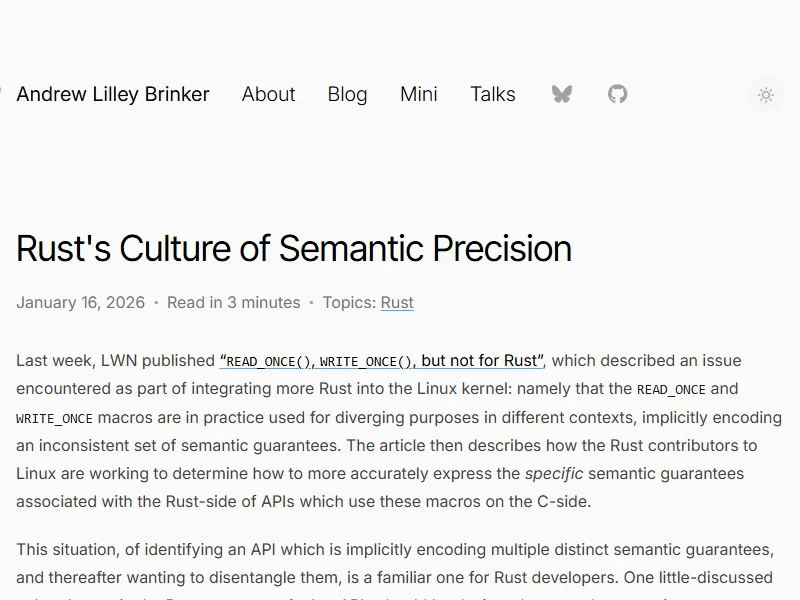Click the READ_ONCE code followed by "and"

(x=671, y=389)
